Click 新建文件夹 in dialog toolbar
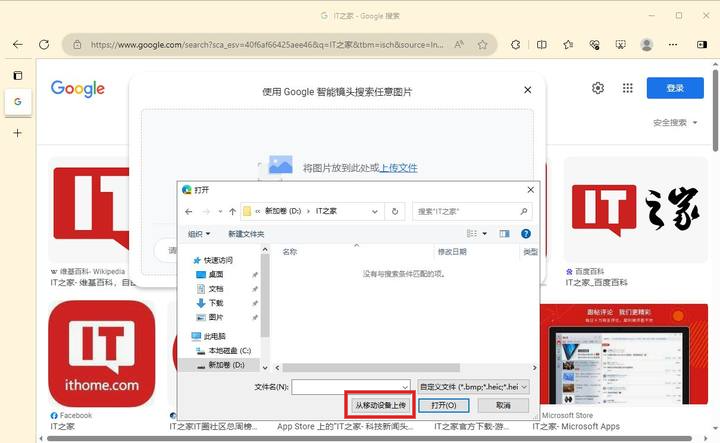Viewport: 720px width, 443px height. pos(246,234)
